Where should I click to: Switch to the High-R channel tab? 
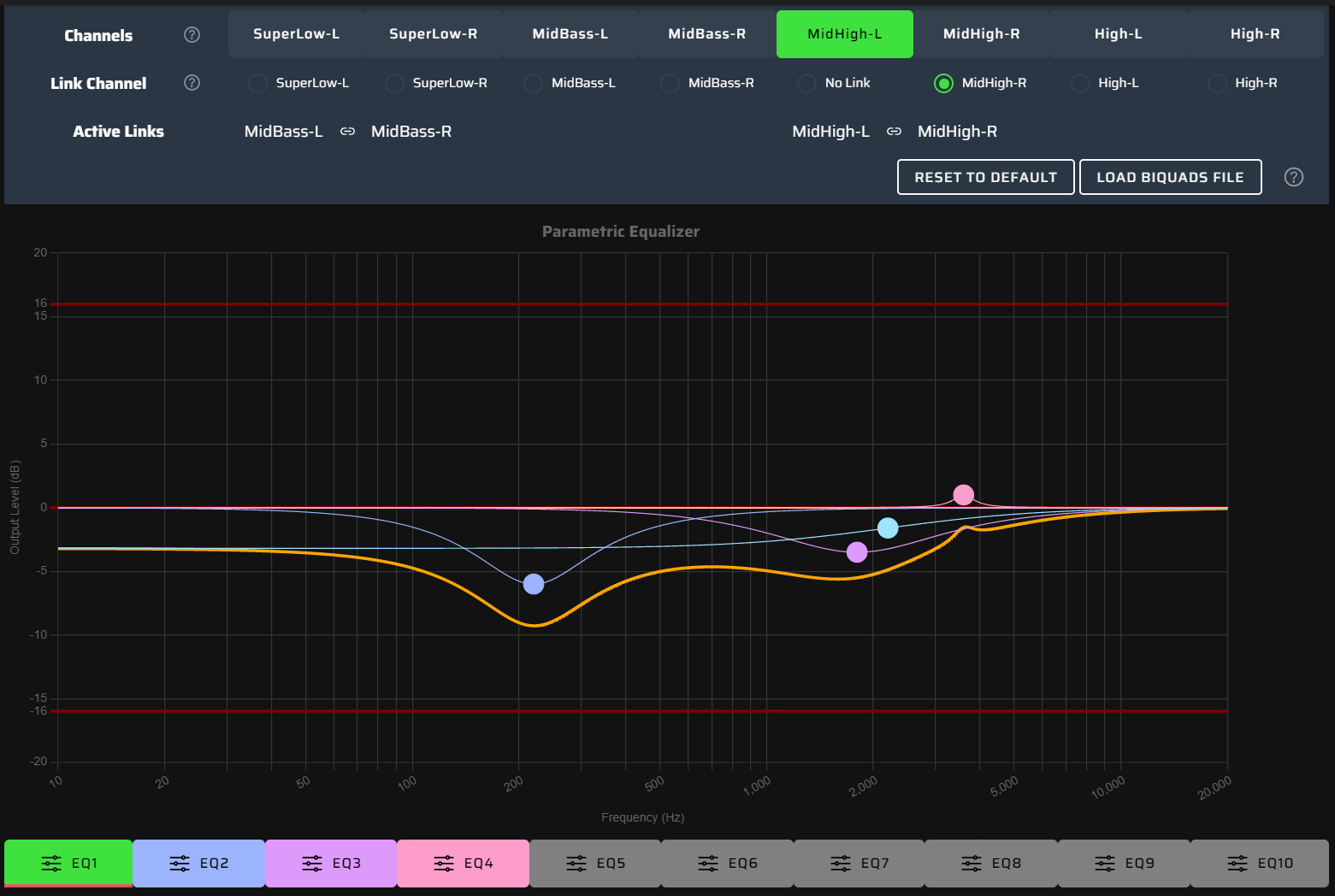point(1255,34)
